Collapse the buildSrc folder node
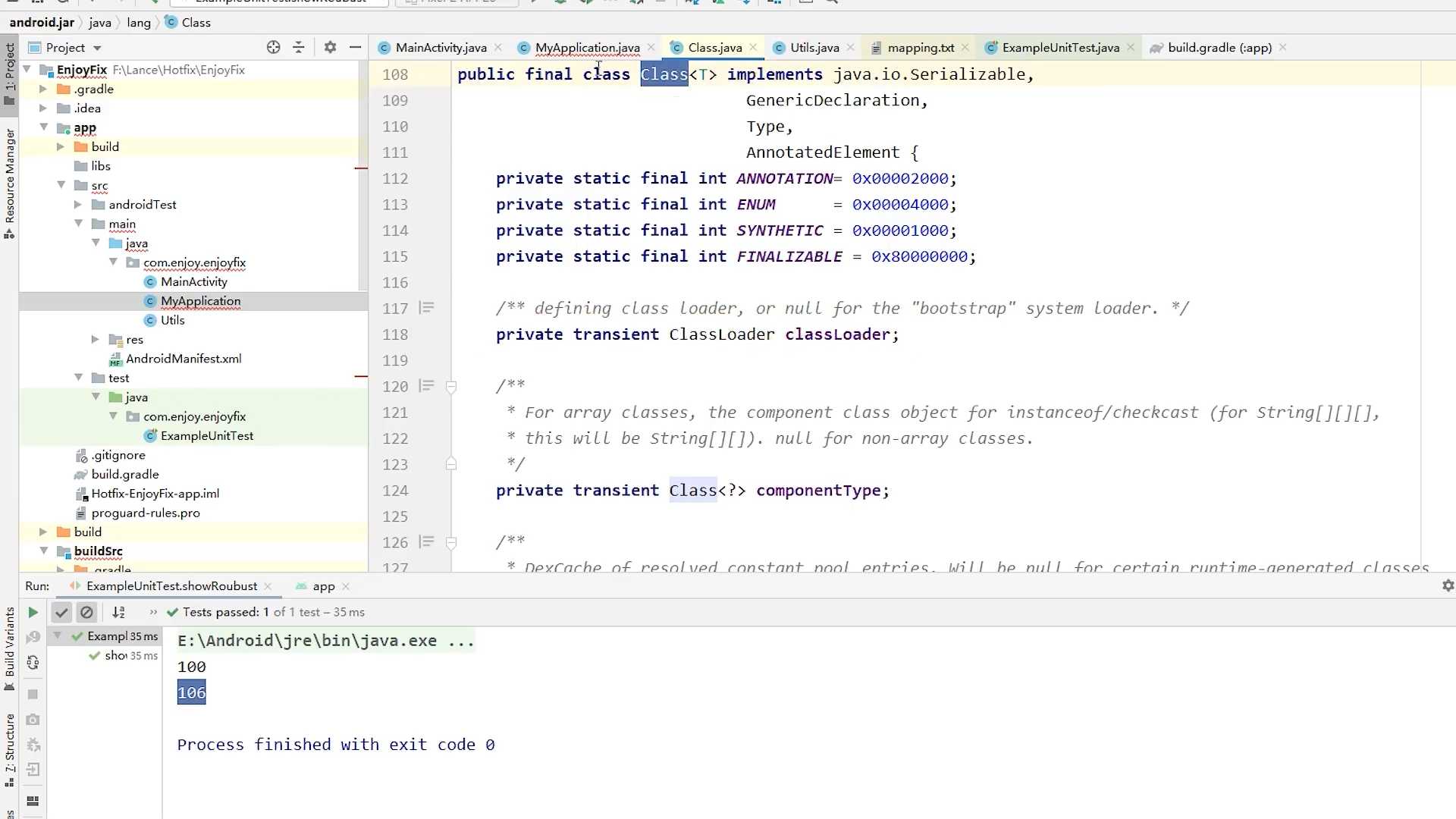The image size is (1456, 819). point(44,551)
